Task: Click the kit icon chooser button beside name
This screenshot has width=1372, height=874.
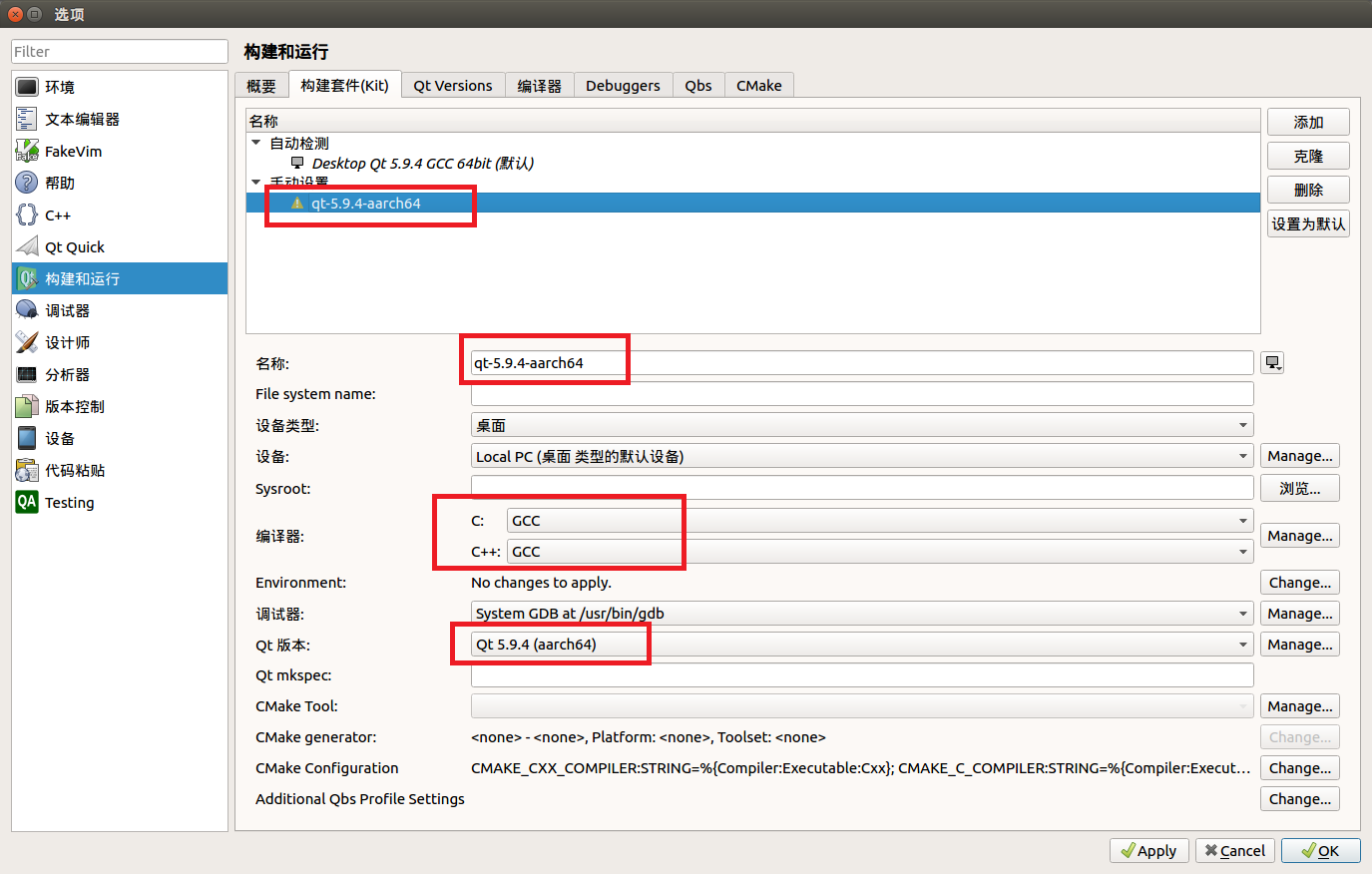Action: pyautogui.click(x=1272, y=363)
